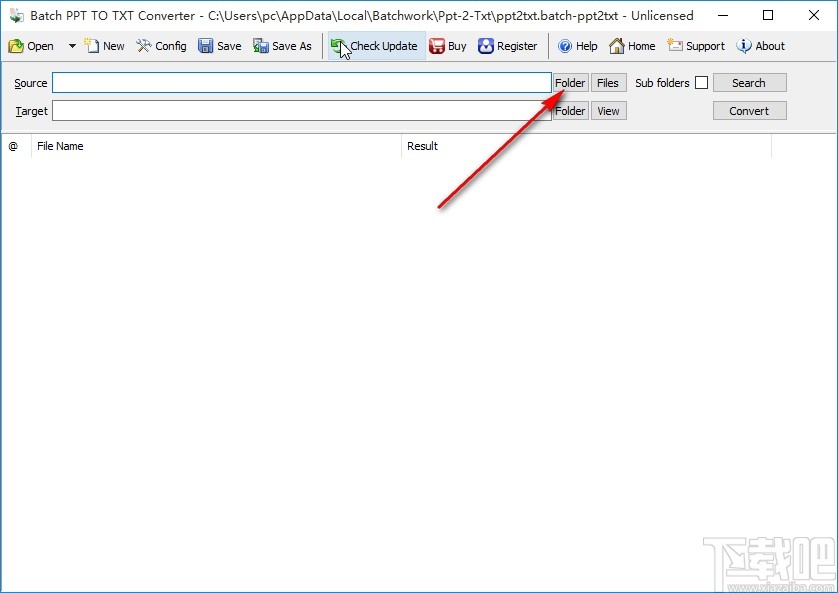
Task: Open the Config settings
Action: pyautogui.click(x=161, y=46)
